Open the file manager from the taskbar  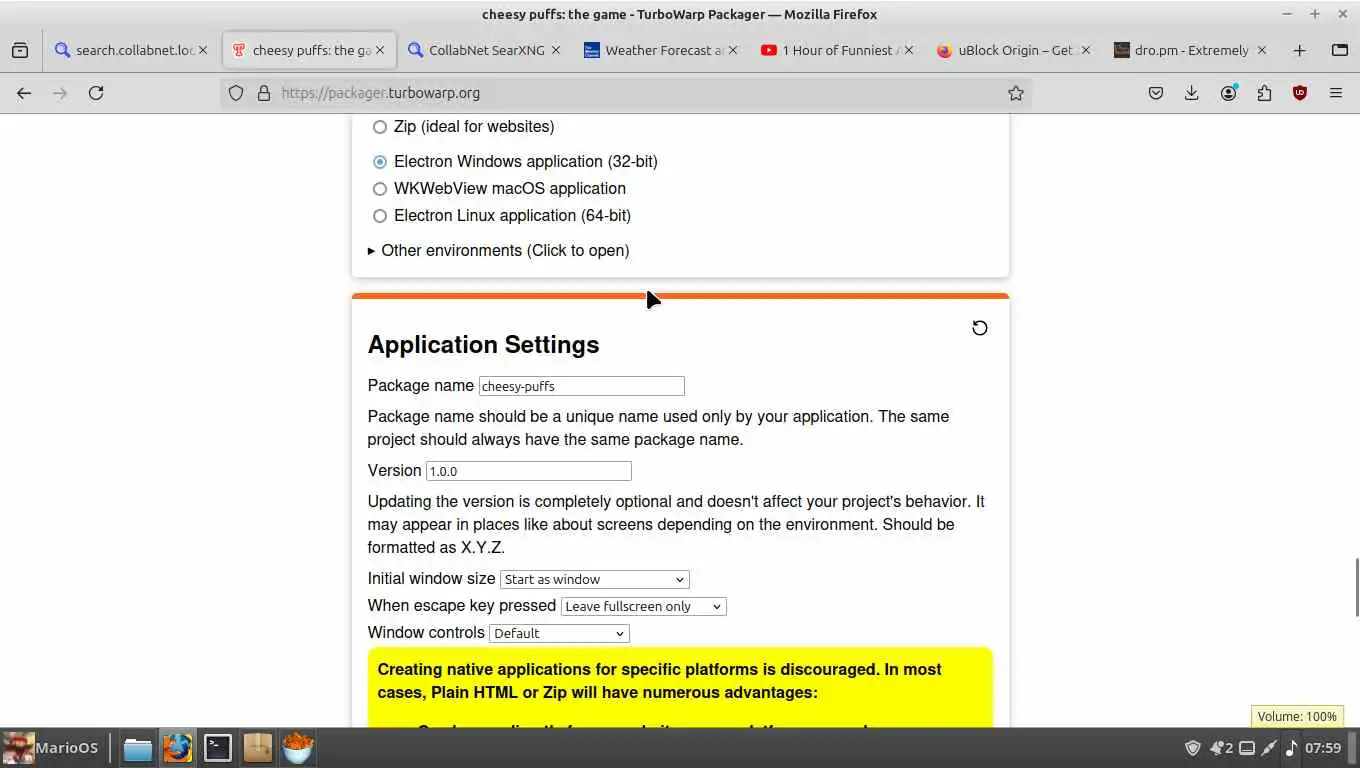(137, 748)
